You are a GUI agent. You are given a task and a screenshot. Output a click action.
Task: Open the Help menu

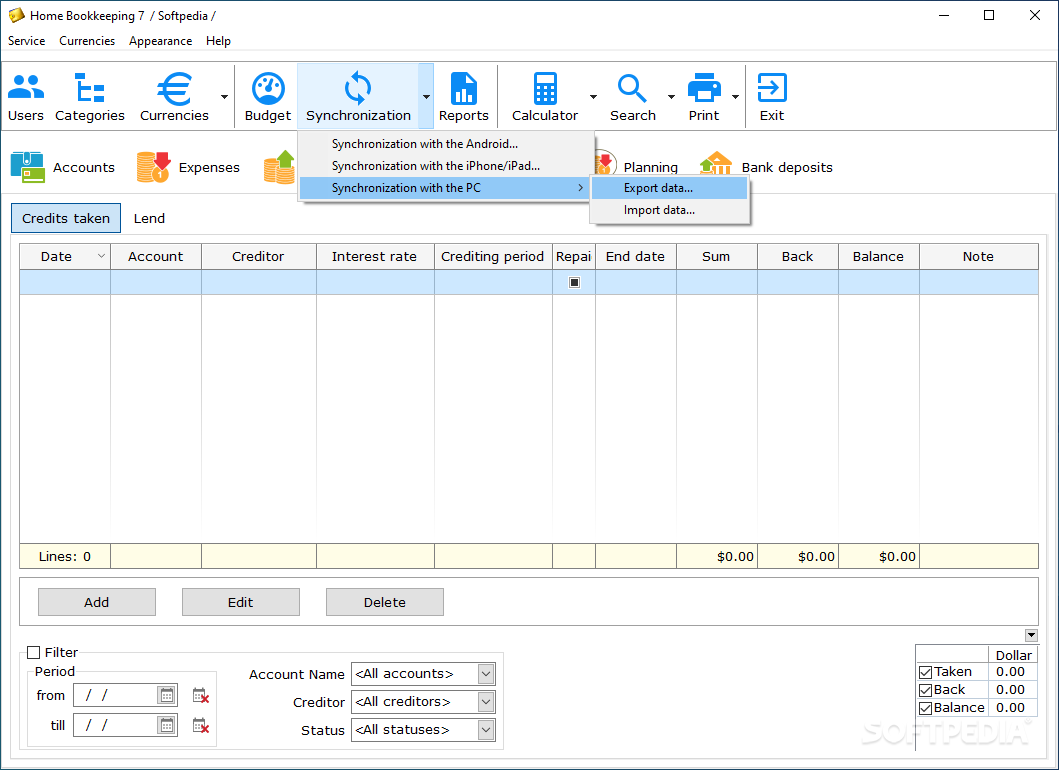tap(218, 41)
